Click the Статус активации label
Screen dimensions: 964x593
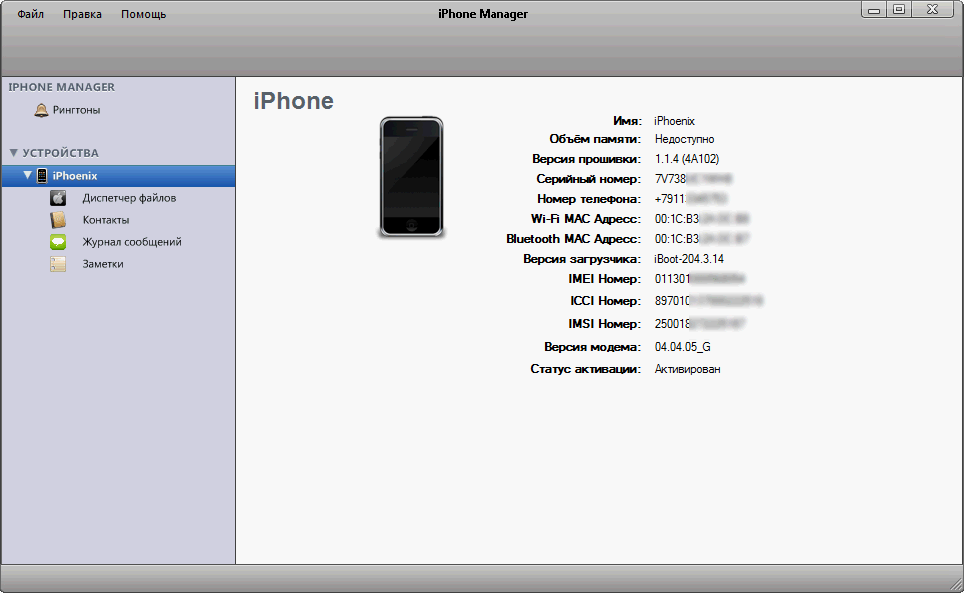pyautogui.click(x=585, y=369)
